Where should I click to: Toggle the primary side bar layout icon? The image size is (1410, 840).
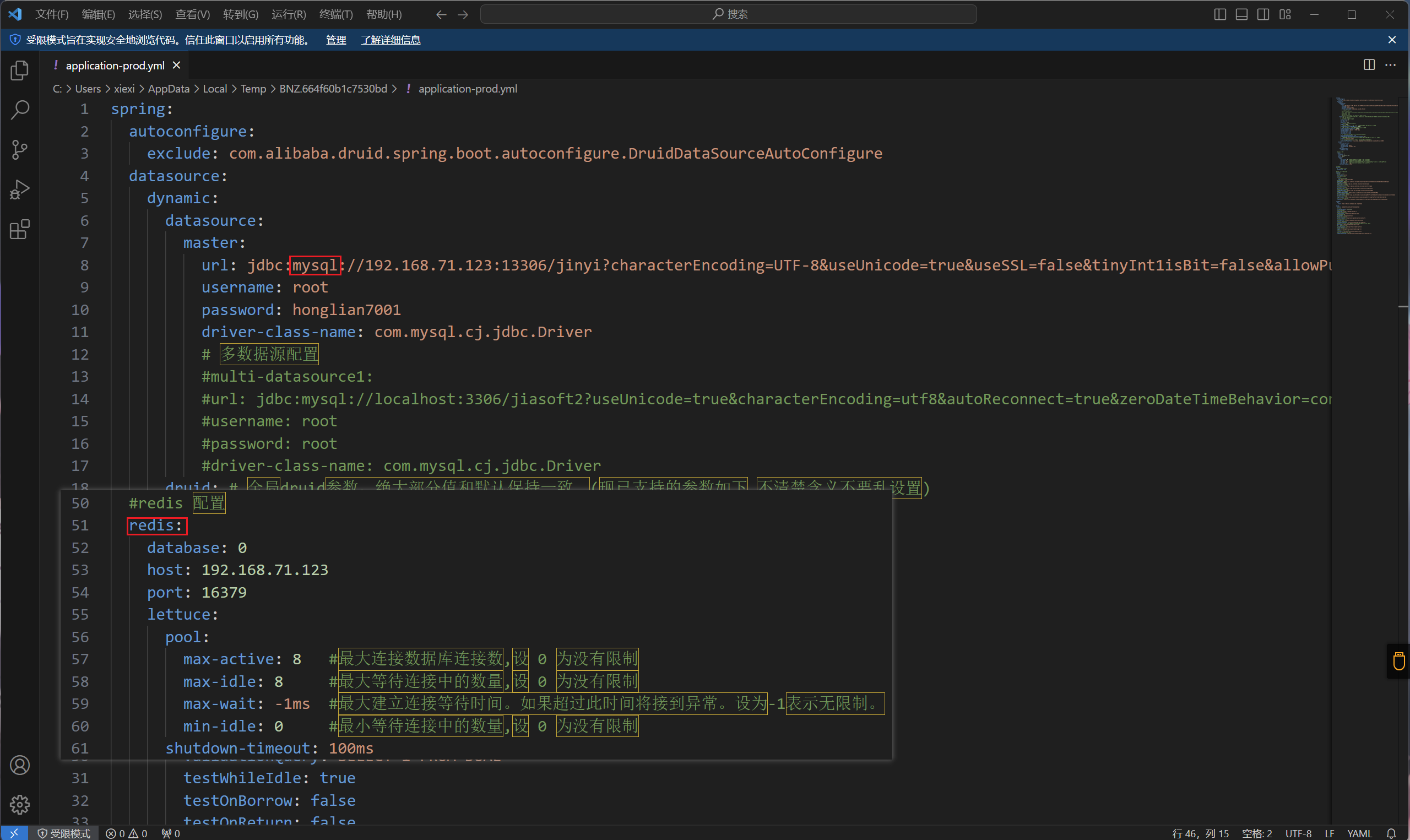(1220, 14)
